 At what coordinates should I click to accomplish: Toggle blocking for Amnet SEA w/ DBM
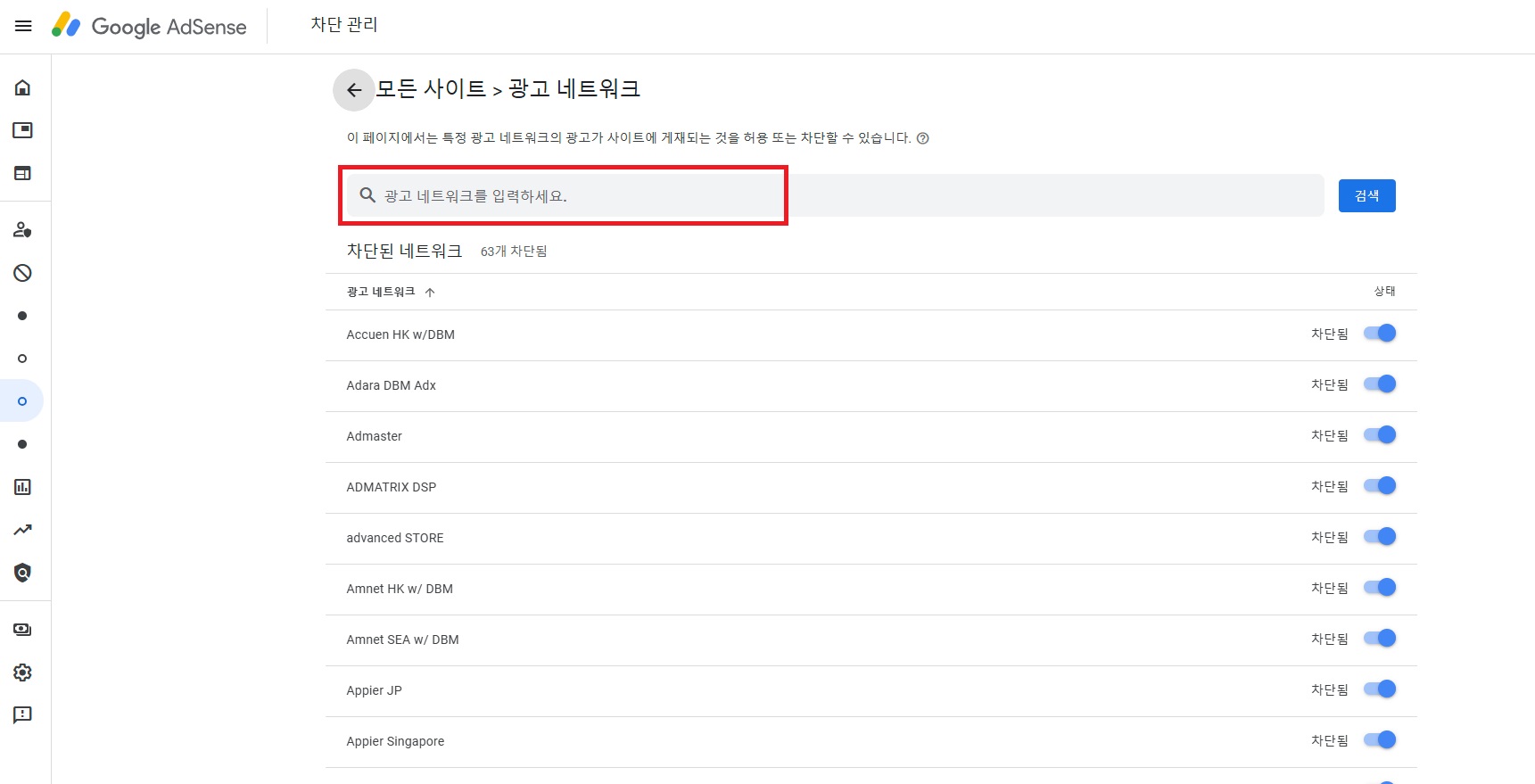tap(1380, 639)
